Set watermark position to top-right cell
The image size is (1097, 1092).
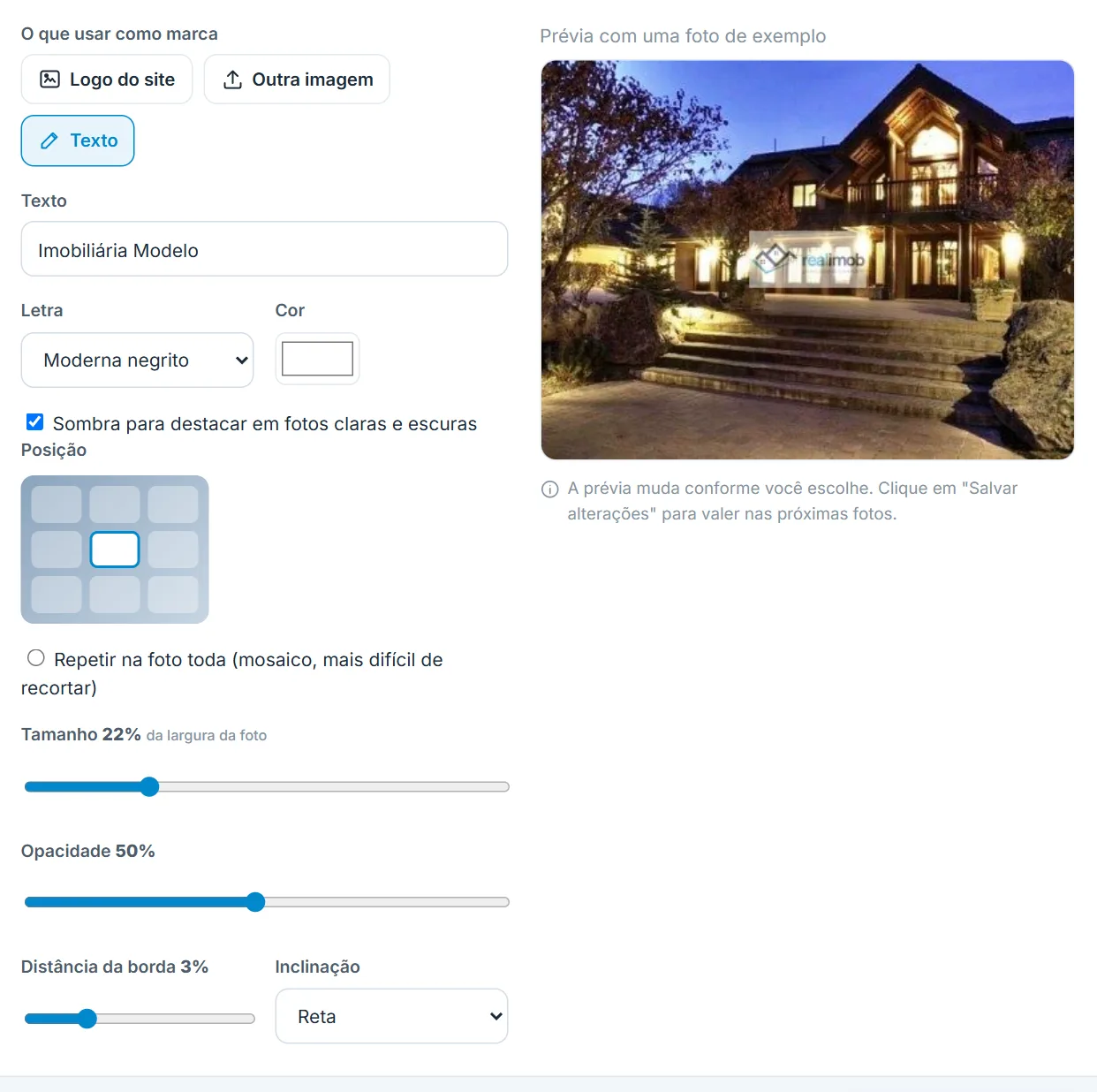173,504
